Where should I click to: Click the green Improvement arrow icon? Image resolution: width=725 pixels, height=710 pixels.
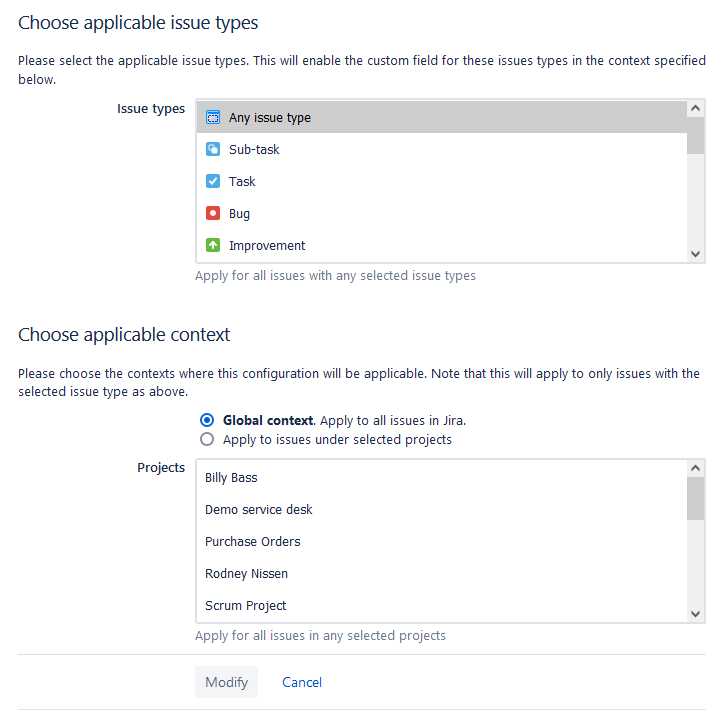click(212, 245)
